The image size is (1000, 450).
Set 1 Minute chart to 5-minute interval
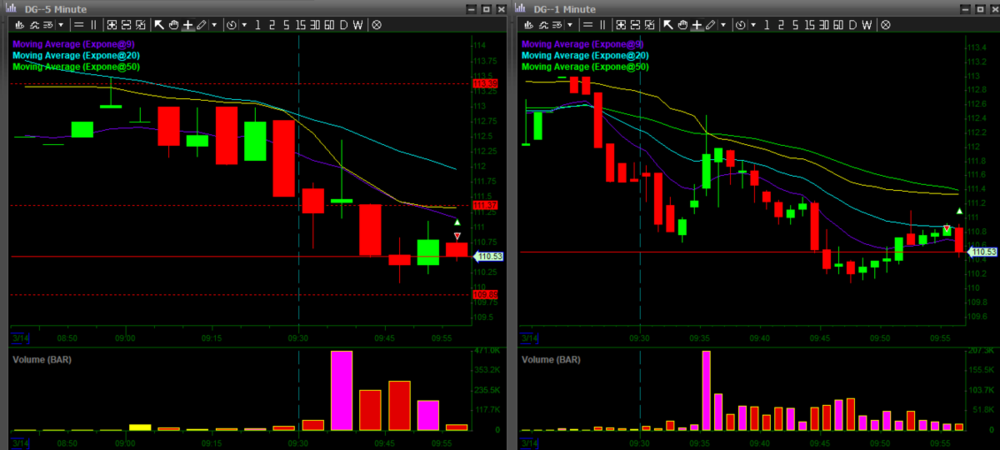coord(794,24)
